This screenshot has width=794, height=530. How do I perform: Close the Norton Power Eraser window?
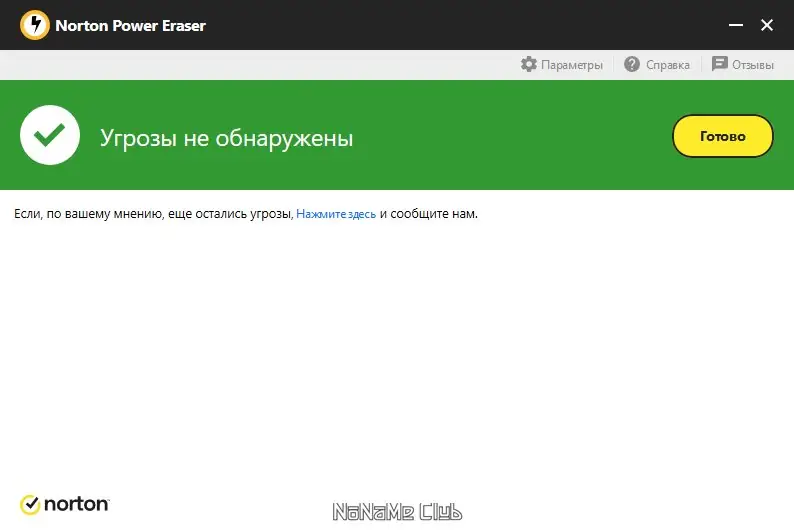click(767, 25)
